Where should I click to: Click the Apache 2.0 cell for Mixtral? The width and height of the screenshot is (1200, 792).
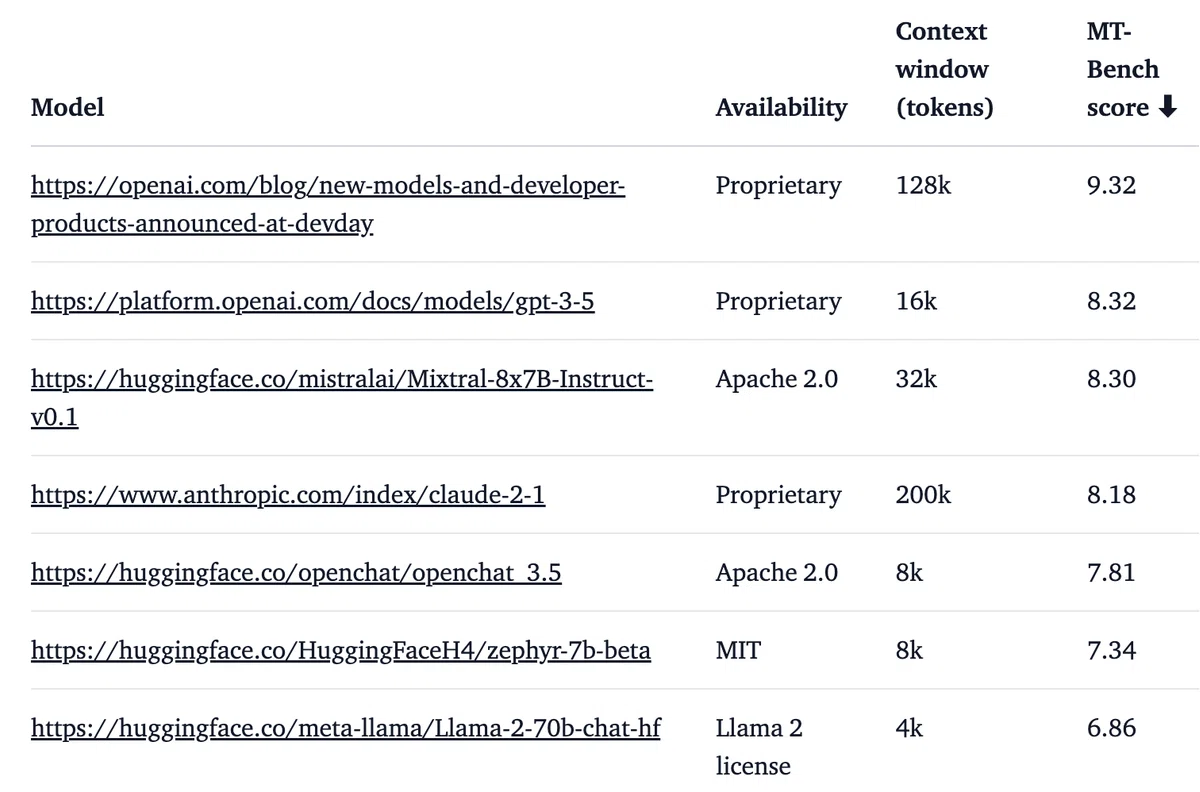click(x=777, y=378)
